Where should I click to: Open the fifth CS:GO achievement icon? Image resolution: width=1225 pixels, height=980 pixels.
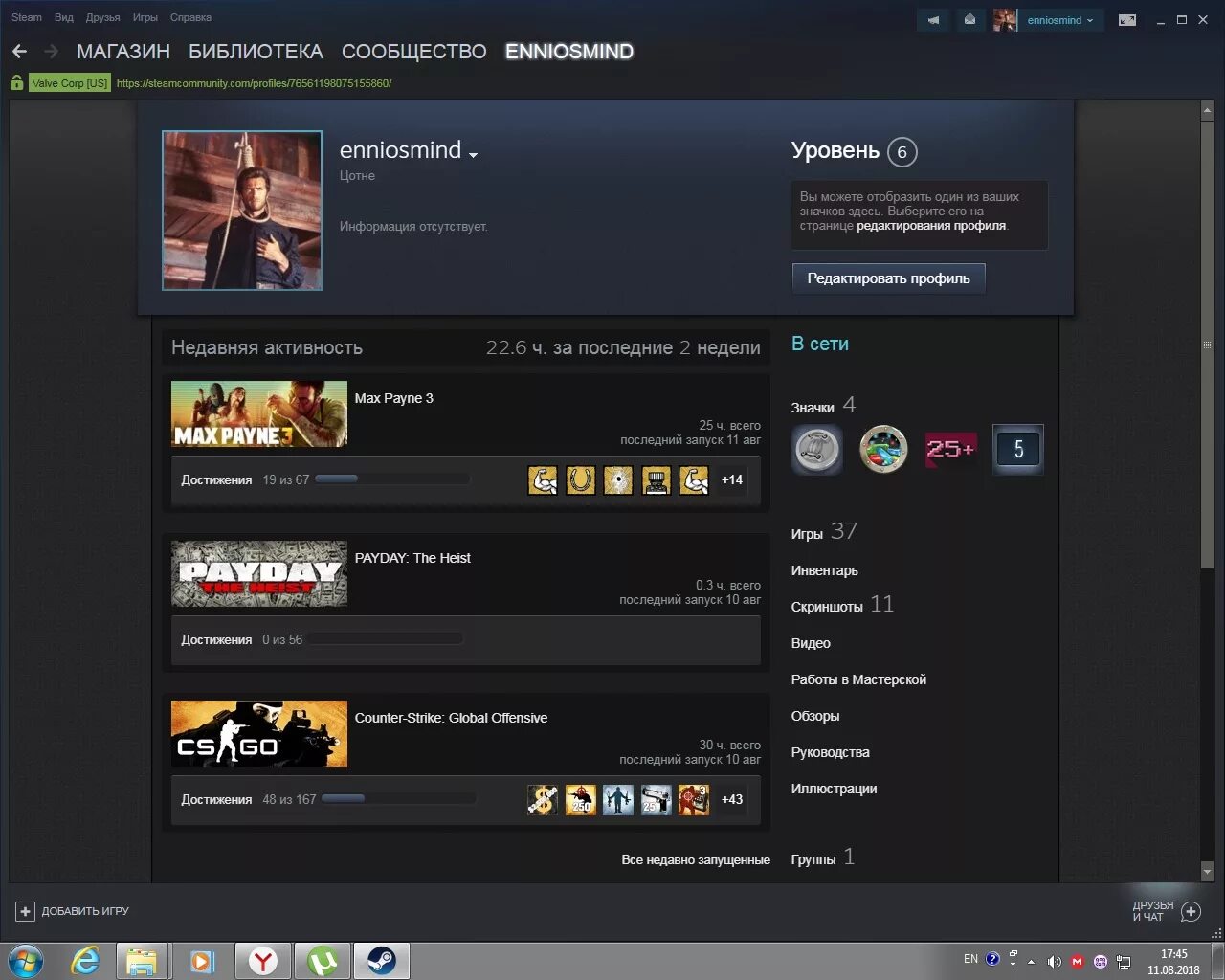pos(694,799)
